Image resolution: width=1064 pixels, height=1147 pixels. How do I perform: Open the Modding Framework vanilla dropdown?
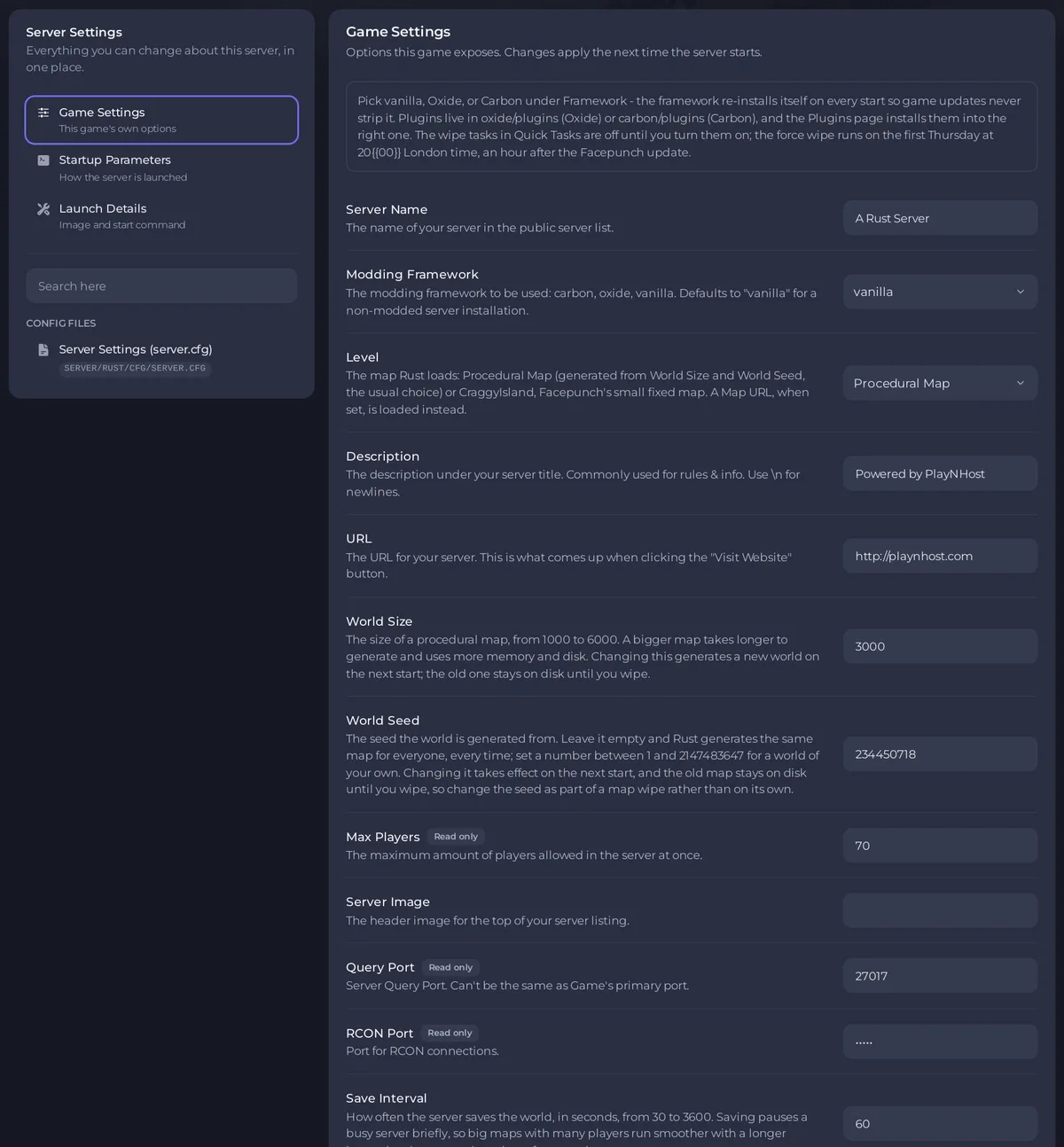940,292
